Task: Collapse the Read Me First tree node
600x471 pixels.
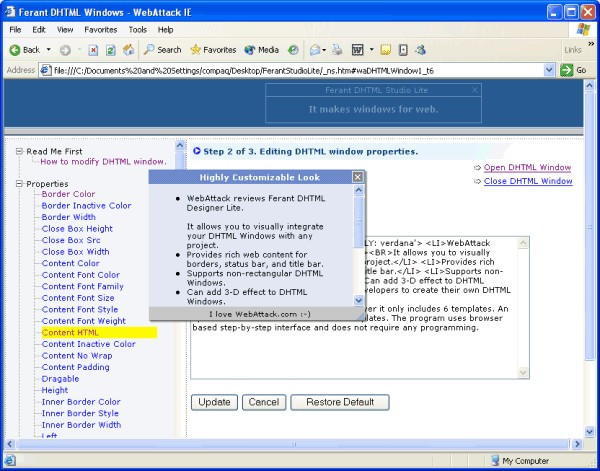Action: point(19,152)
